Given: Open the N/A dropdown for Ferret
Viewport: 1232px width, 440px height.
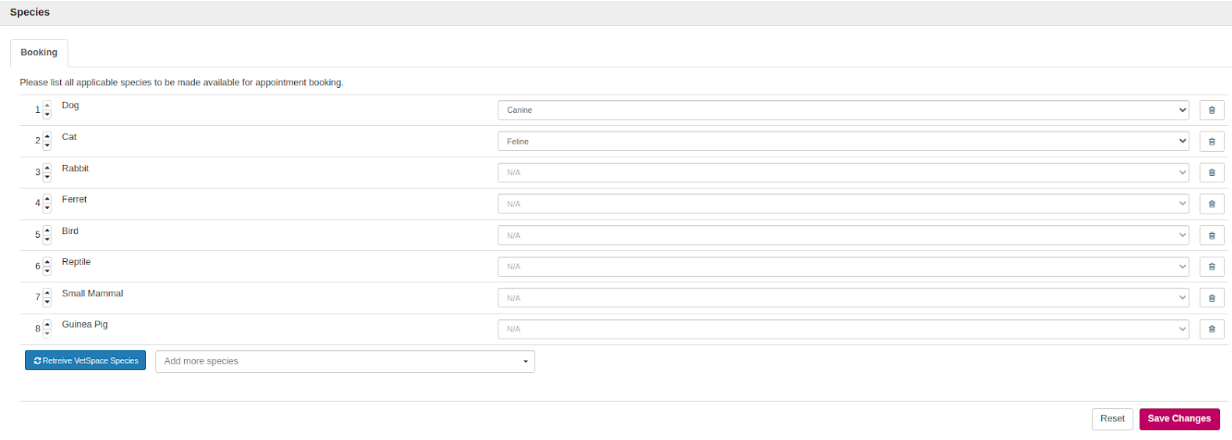Looking at the screenshot, I should click(x=843, y=204).
